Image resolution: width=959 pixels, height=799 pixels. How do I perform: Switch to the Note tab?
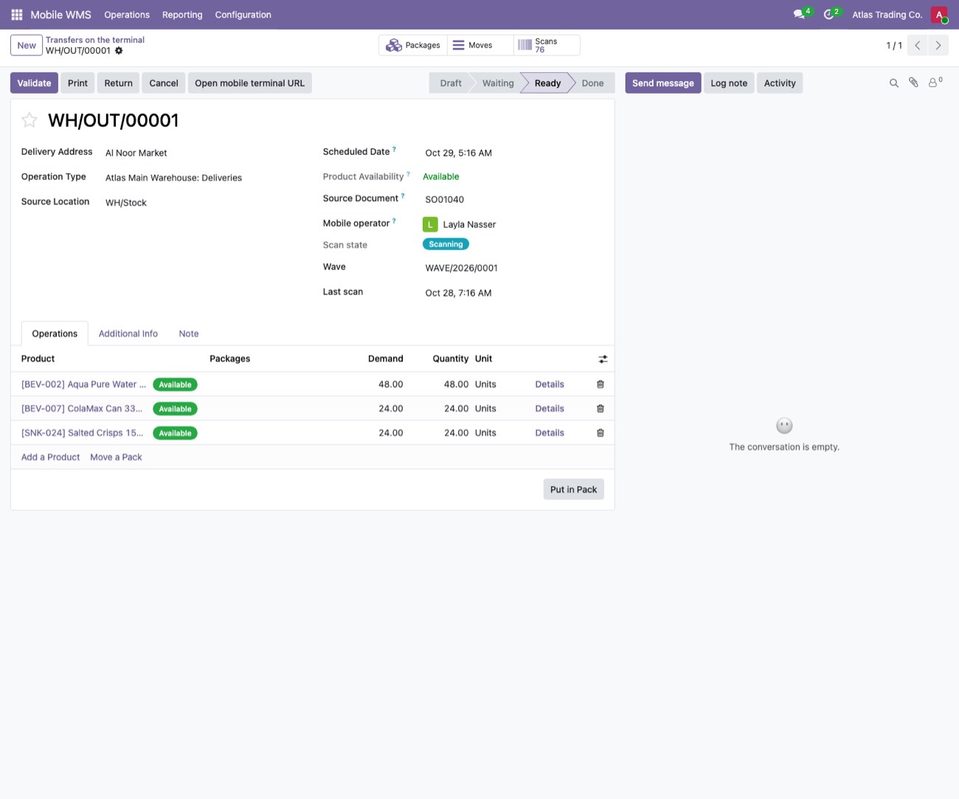(x=188, y=333)
